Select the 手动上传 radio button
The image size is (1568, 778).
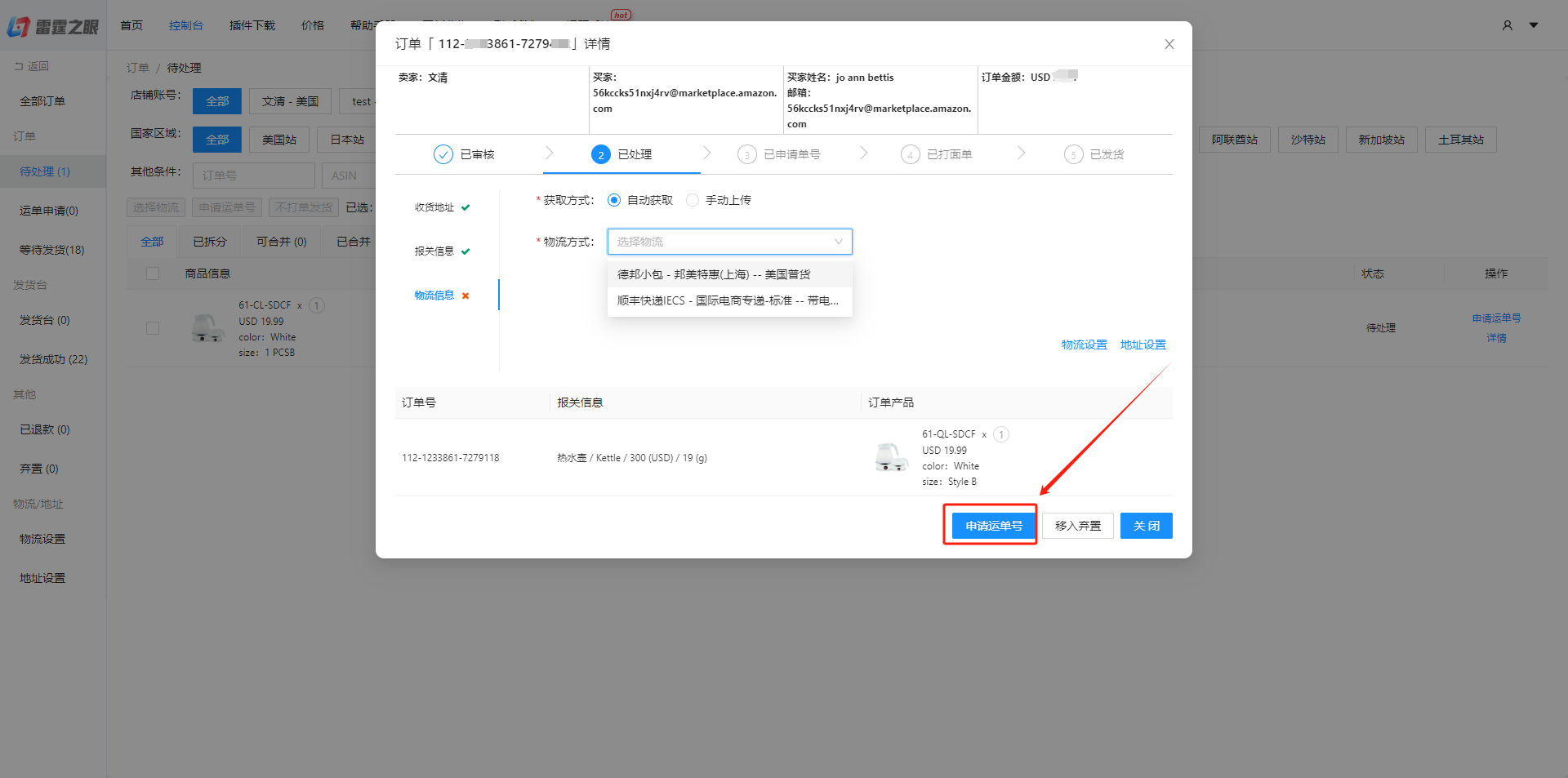[x=693, y=199]
